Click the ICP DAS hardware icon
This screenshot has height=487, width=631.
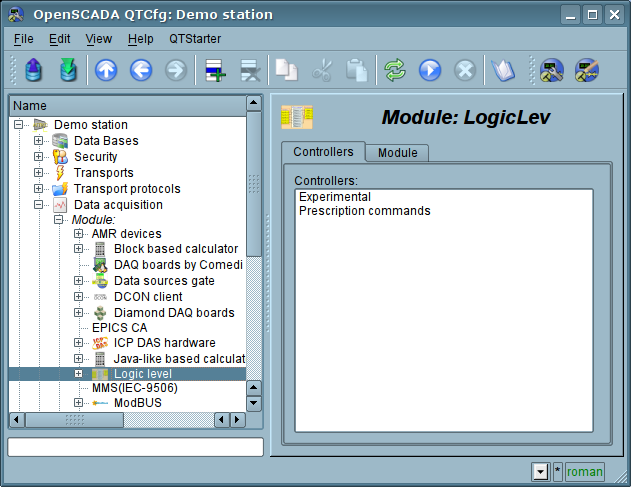pos(100,343)
